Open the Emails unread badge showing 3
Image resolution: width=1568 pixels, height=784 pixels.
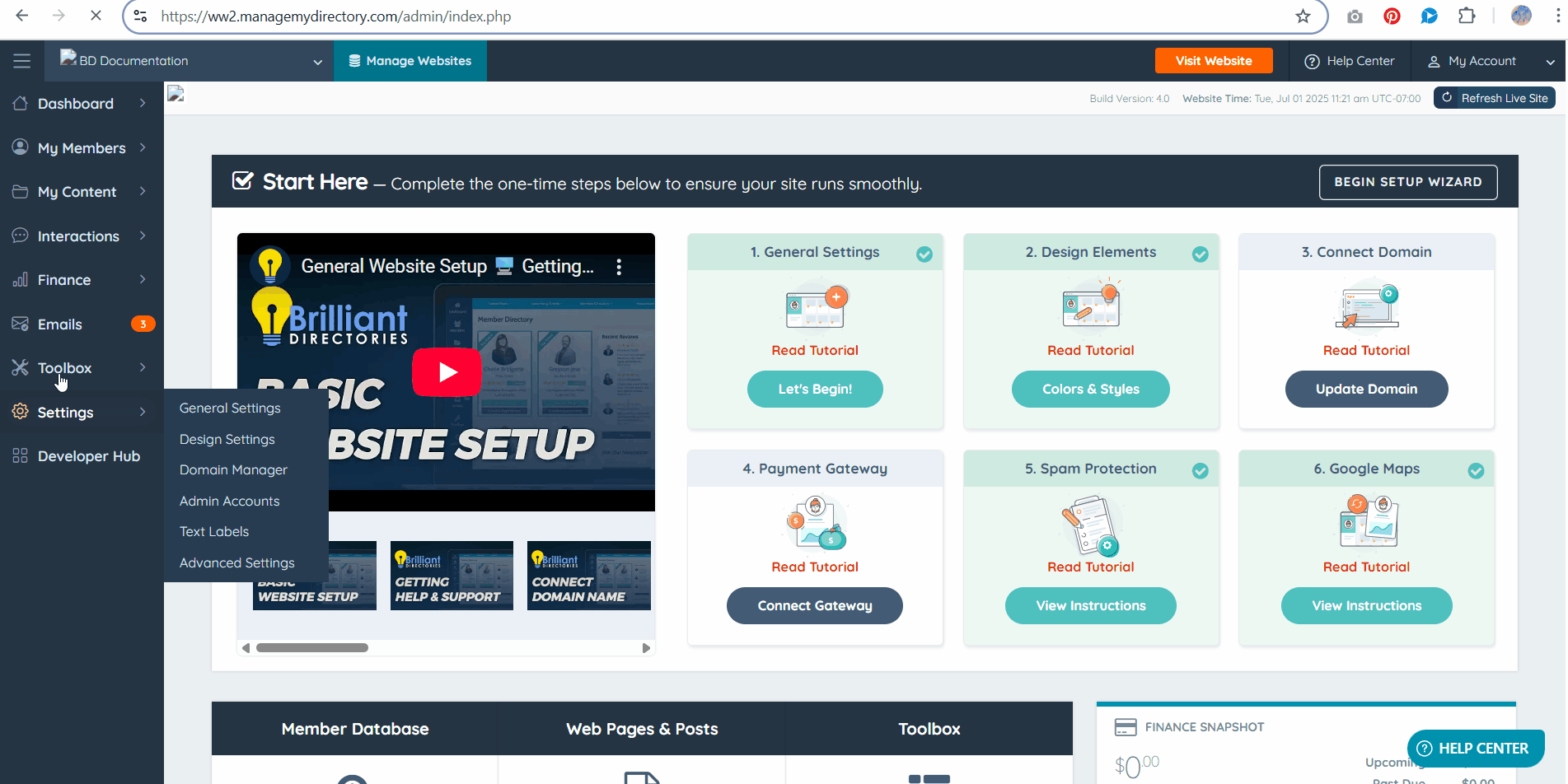143,324
